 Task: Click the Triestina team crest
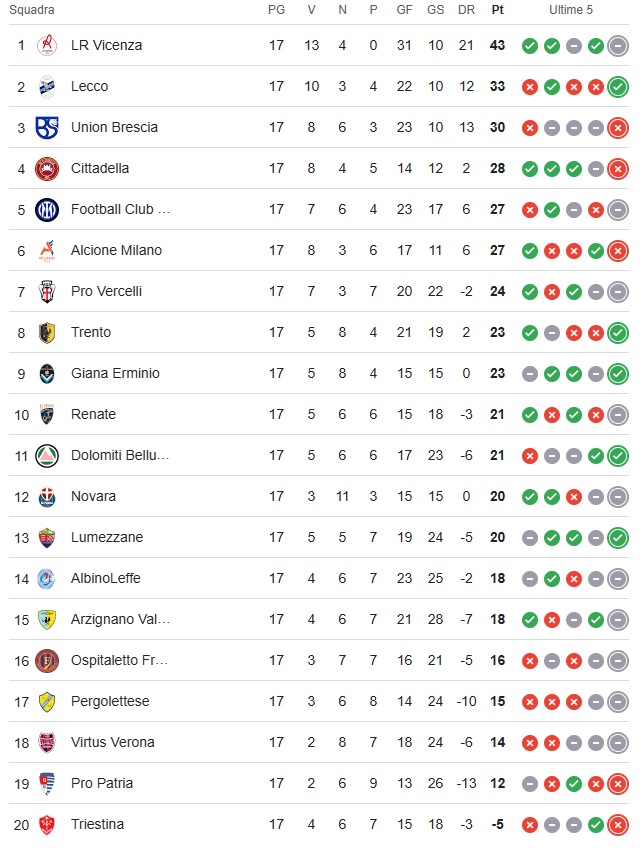[x=47, y=824]
